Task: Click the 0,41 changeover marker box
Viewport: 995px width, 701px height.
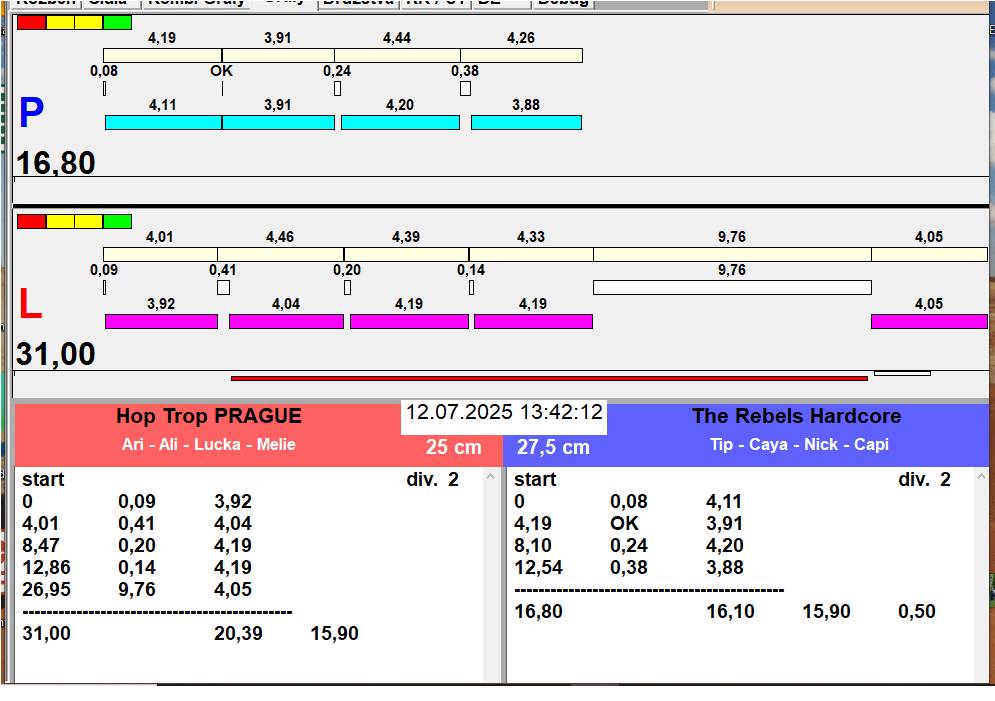Action: point(223,288)
